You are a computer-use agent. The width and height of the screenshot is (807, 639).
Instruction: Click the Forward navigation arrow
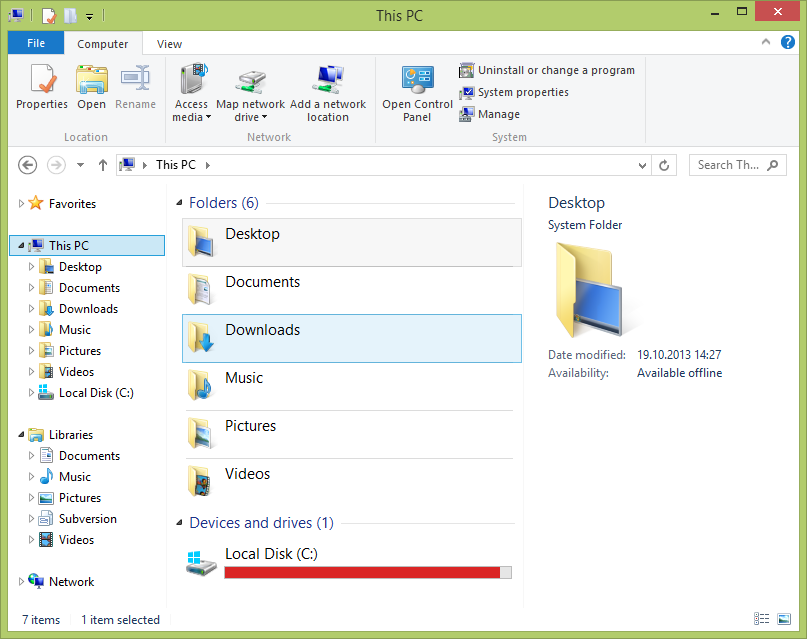[x=56, y=165]
